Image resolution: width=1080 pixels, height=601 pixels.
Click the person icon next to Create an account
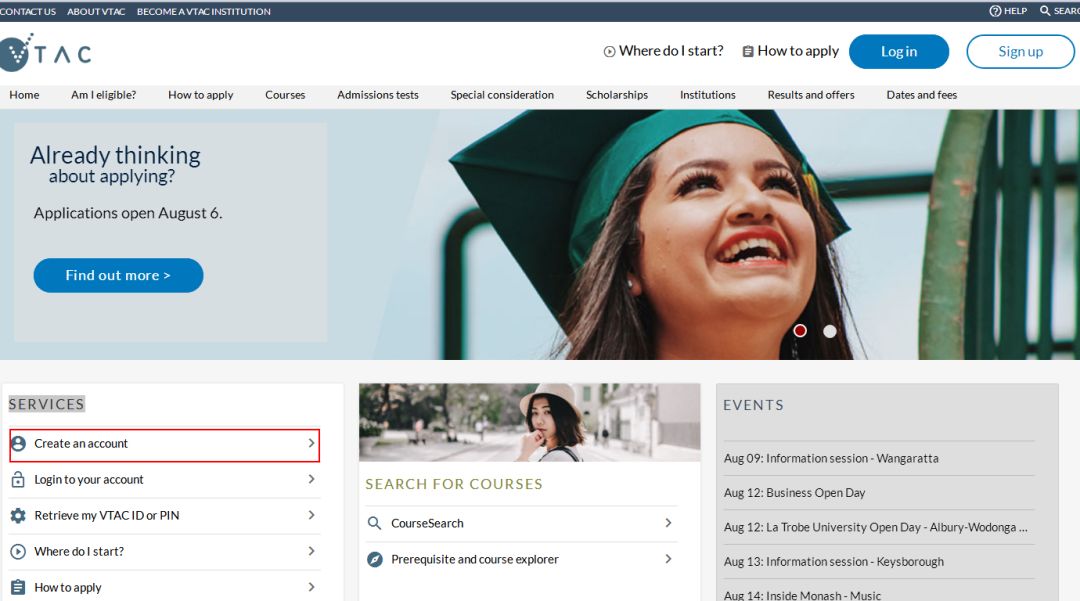19,443
